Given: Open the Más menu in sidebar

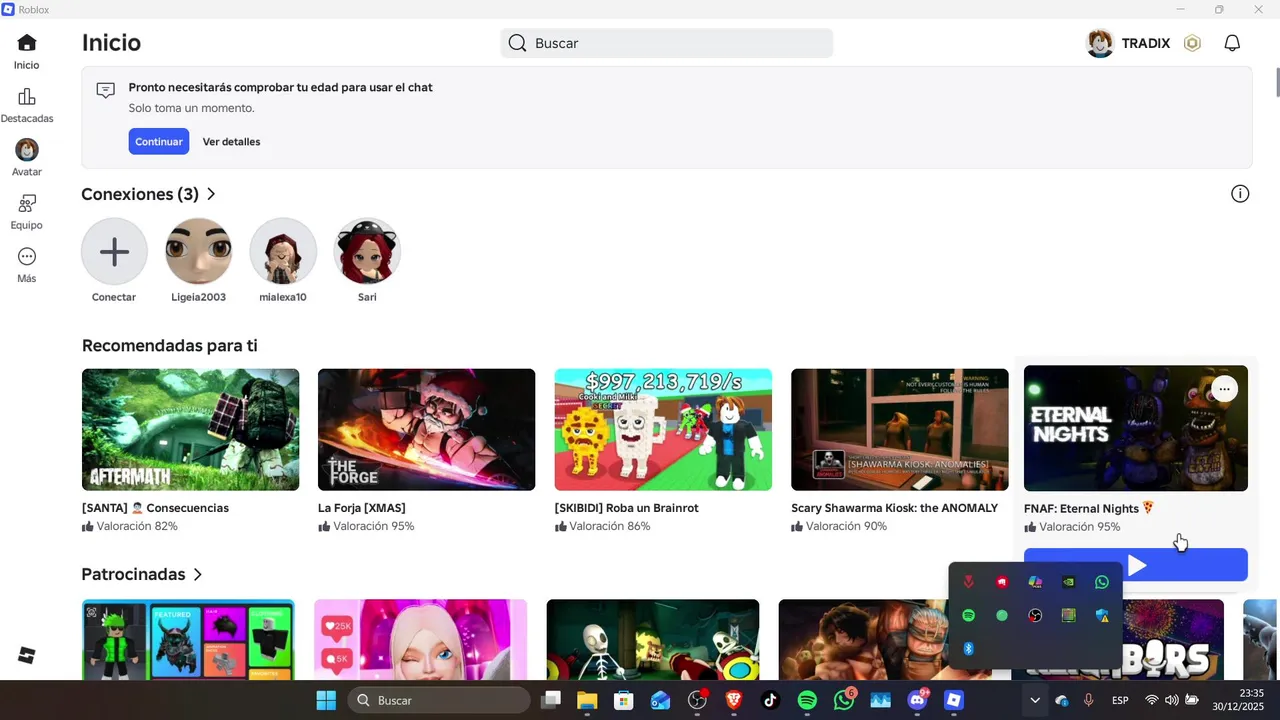Looking at the screenshot, I should click(27, 265).
